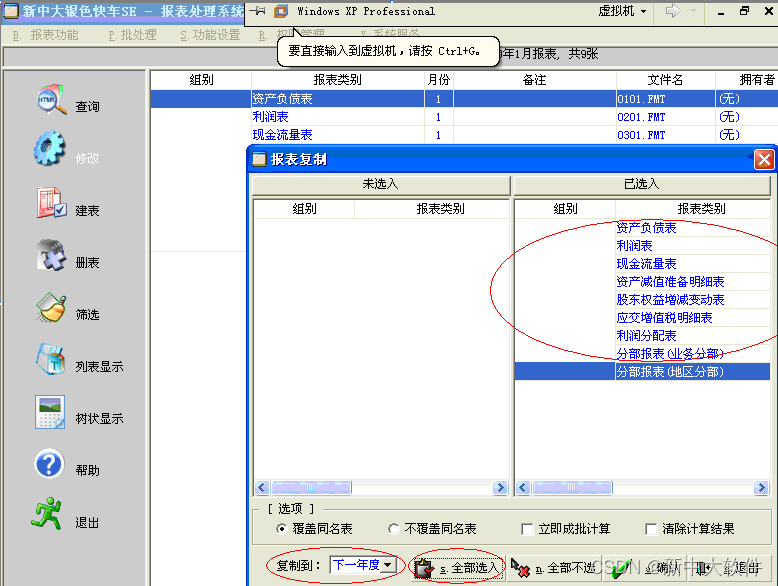Screen dimensions: 778x586
Task: Click 报表类别 column header in 已选入 list
Action: coord(693,209)
